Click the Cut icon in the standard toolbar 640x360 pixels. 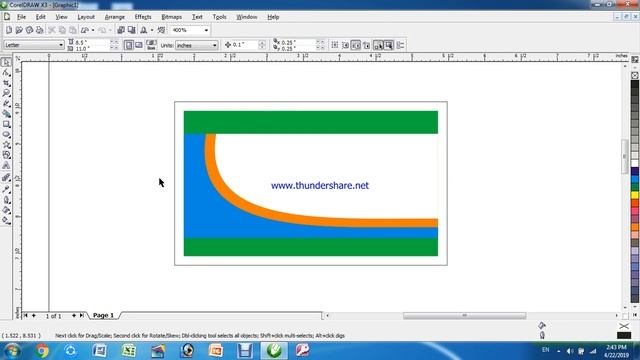click(x=51, y=30)
